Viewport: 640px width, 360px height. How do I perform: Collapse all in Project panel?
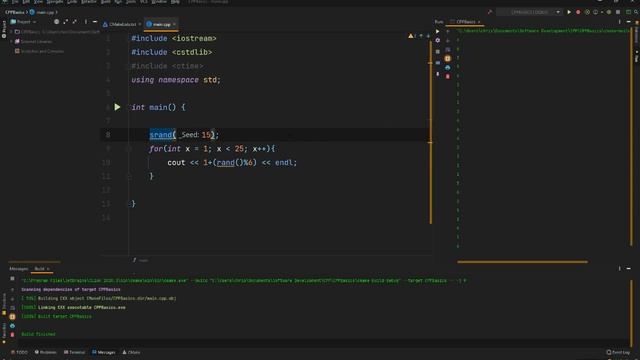click(74, 22)
